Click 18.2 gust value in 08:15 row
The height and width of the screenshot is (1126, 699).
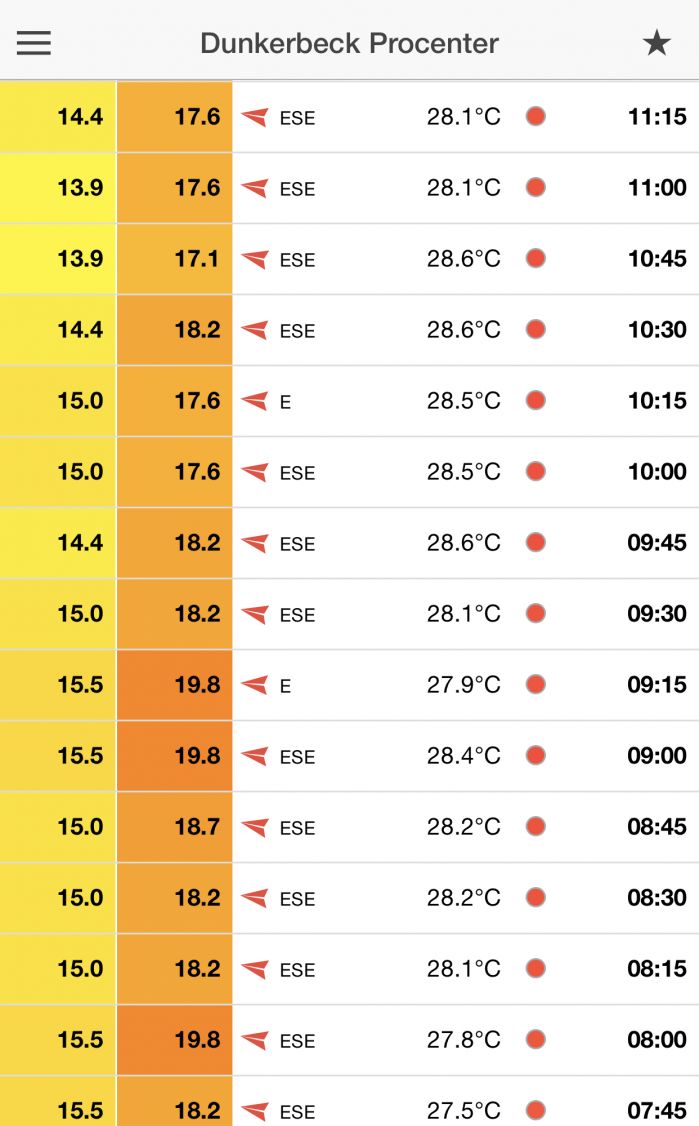(x=175, y=969)
